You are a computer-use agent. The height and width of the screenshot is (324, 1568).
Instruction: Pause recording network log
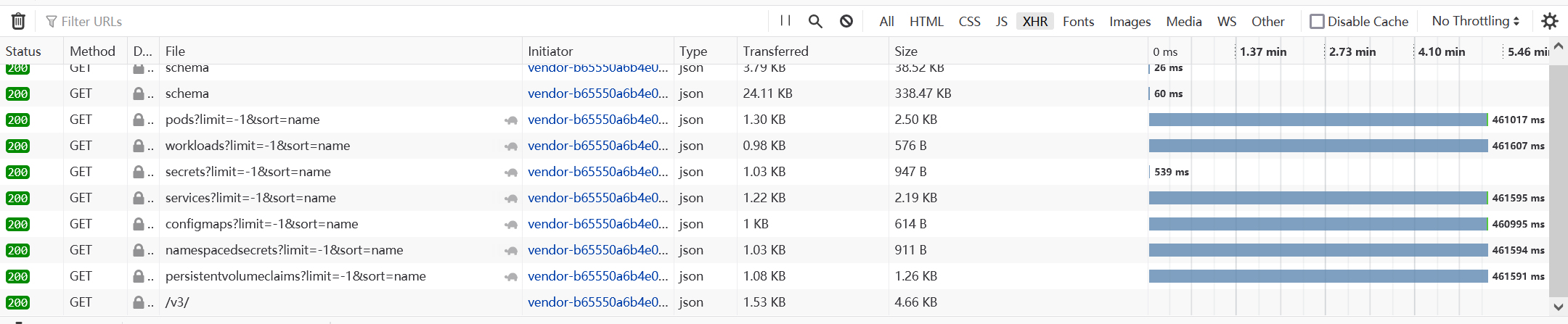click(785, 21)
